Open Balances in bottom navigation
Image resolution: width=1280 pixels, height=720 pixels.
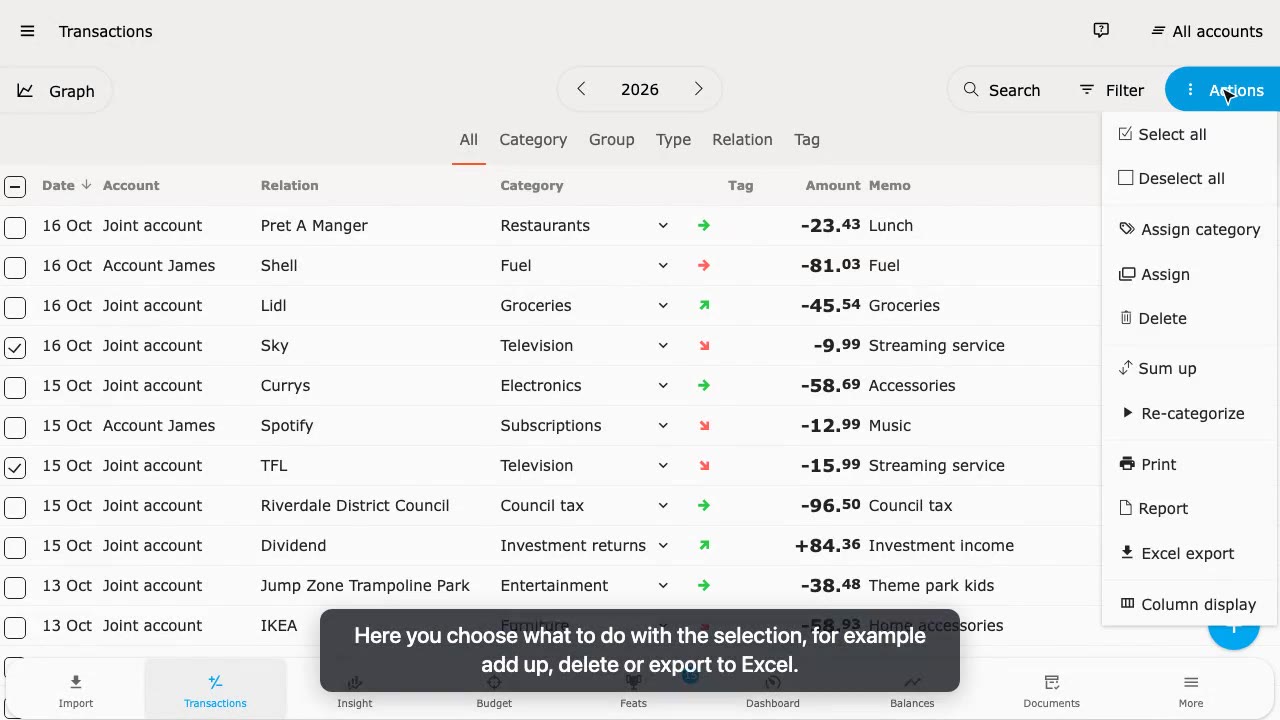912,691
